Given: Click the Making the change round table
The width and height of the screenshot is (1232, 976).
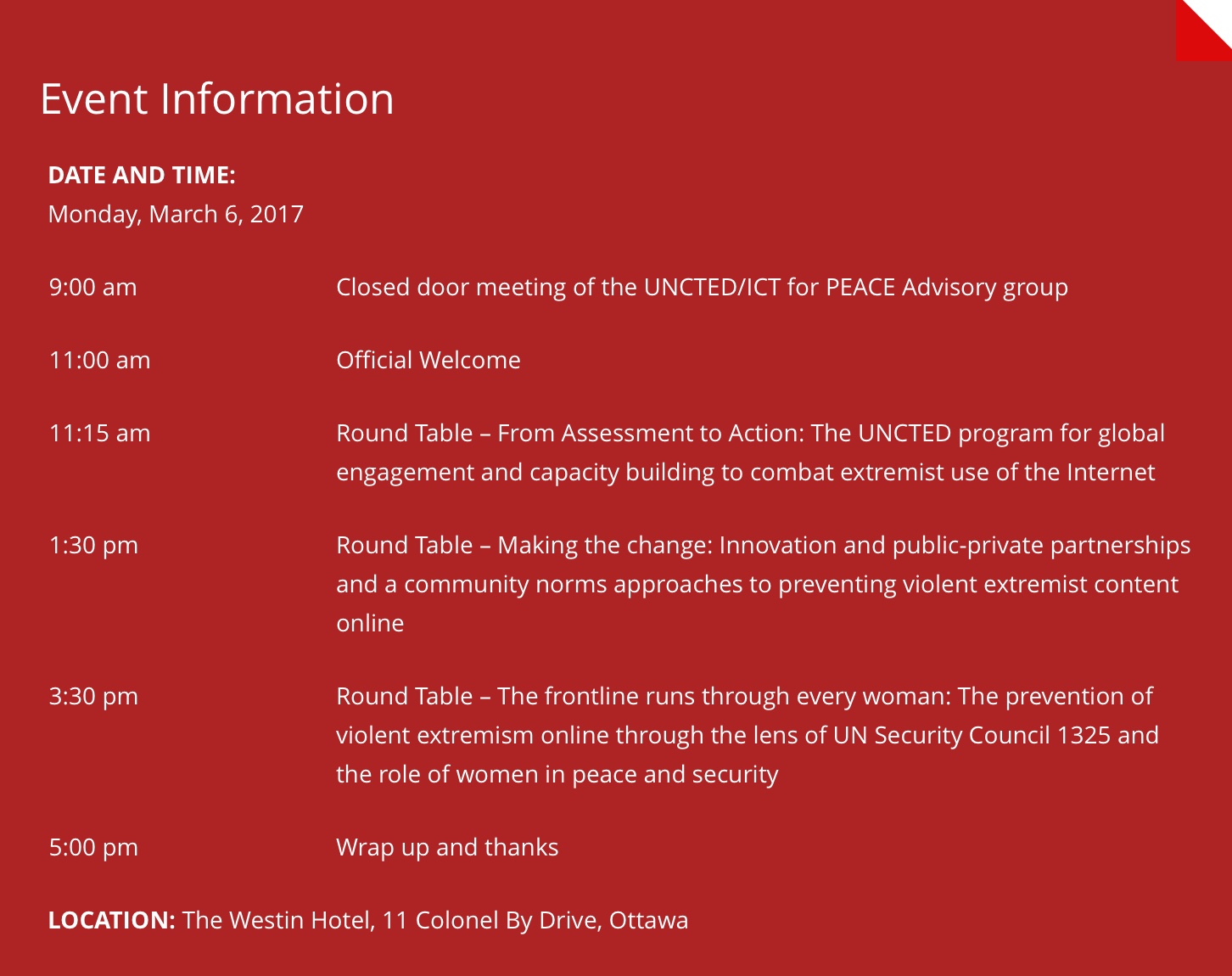Looking at the screenshot, I should click(763, 546).
